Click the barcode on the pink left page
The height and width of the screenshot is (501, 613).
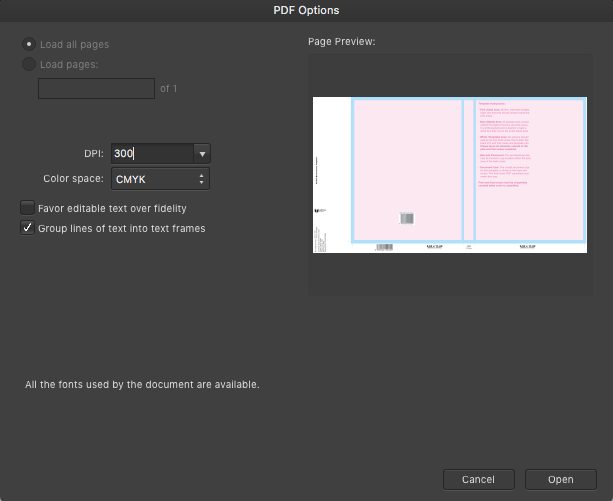pos(407,218)
